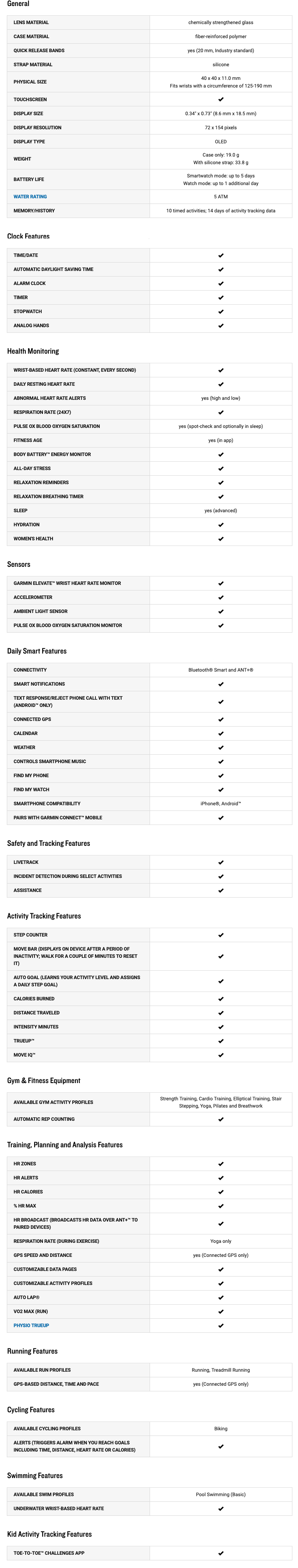Click the Daily Smart Features heading
Viewport: 298px width, 1568px height.
pyautogui.click(x=36, y=651)
